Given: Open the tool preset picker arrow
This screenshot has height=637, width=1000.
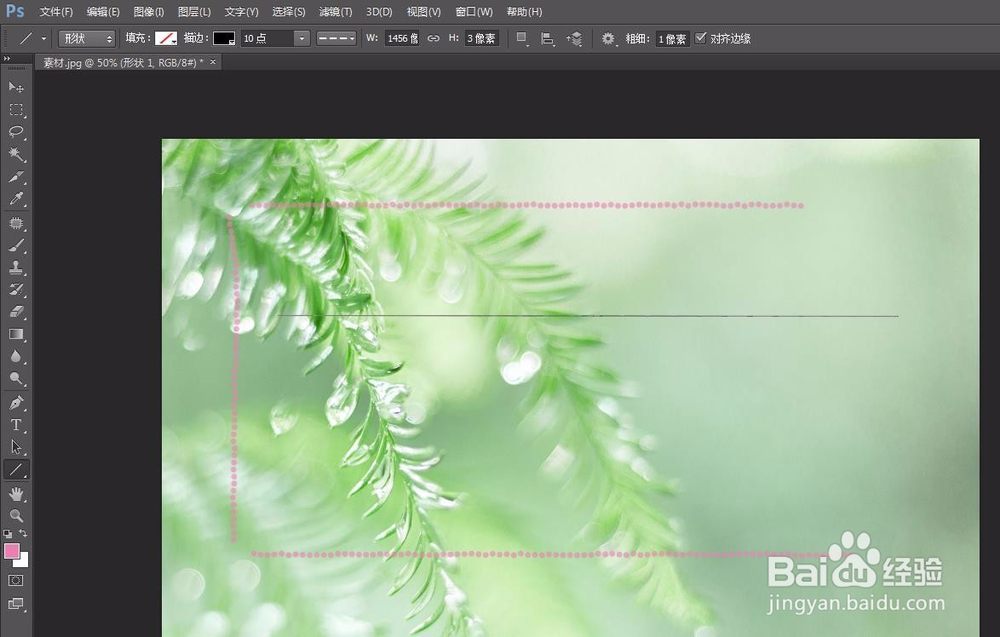Looking at the screenshot, I should pyautogui.click(x=44, y=38).
